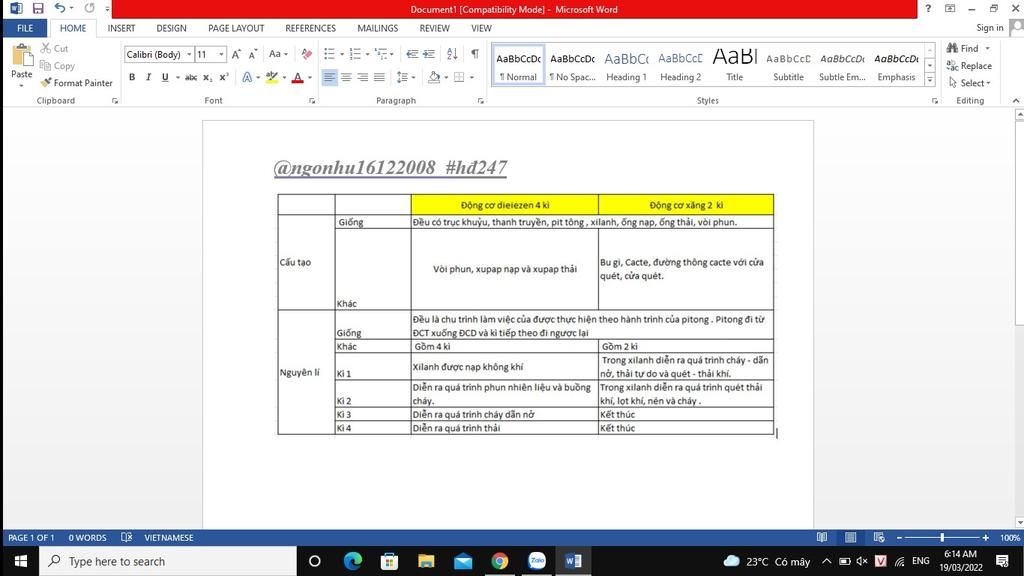Undo the last action

point(60,8)
